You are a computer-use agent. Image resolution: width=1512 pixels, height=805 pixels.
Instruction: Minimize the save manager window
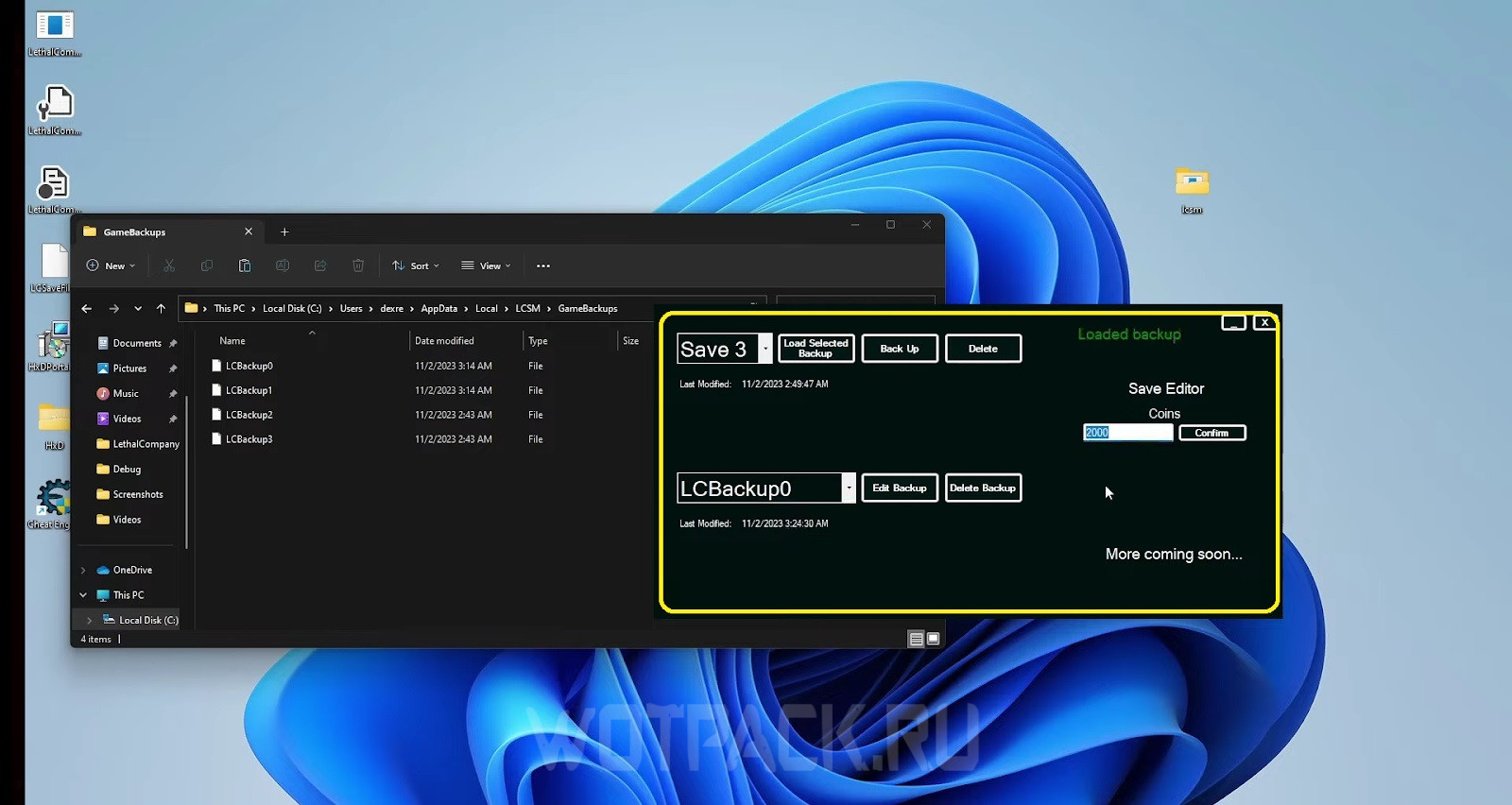pyautogui.click(x=1233, y=323)
